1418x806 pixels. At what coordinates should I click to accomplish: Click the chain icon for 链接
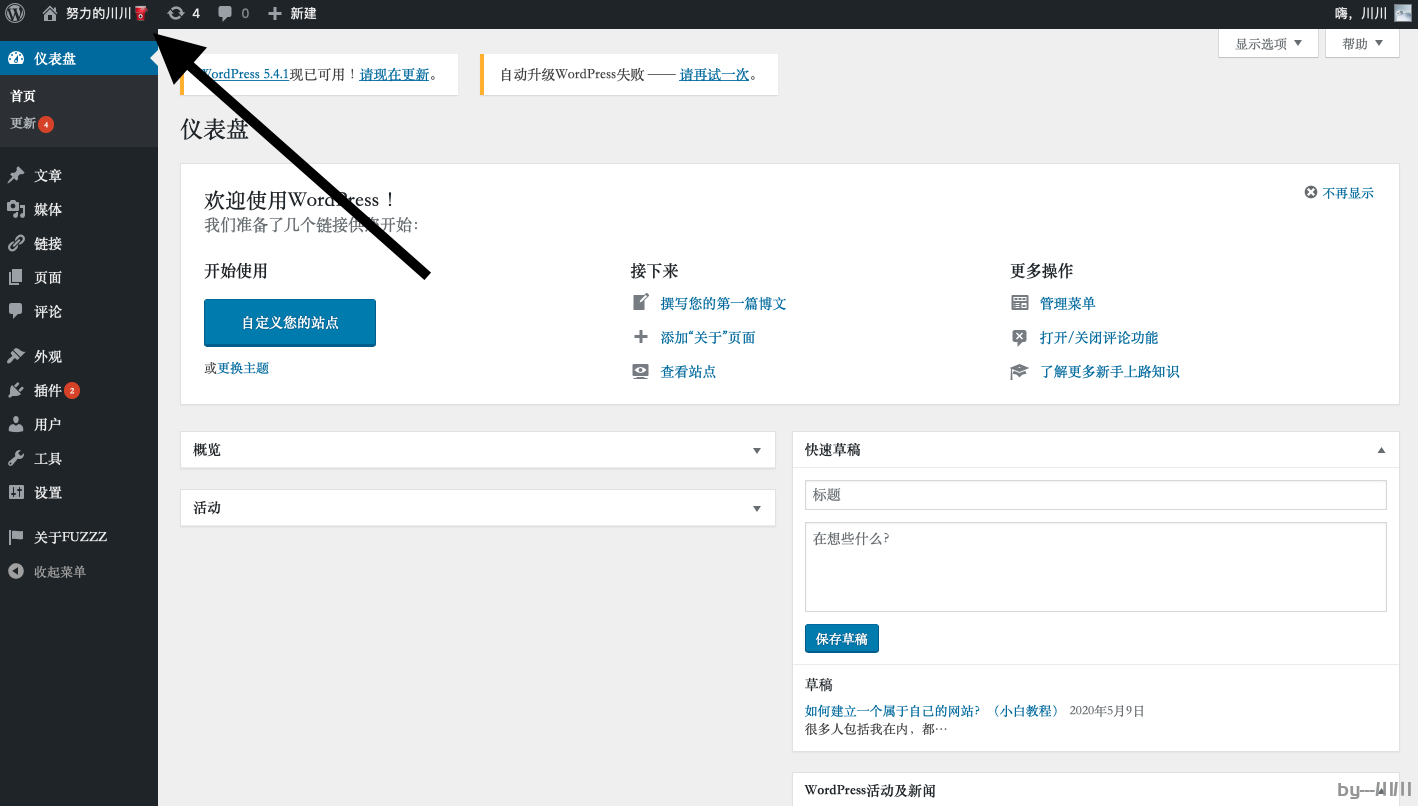click(16, 243)
